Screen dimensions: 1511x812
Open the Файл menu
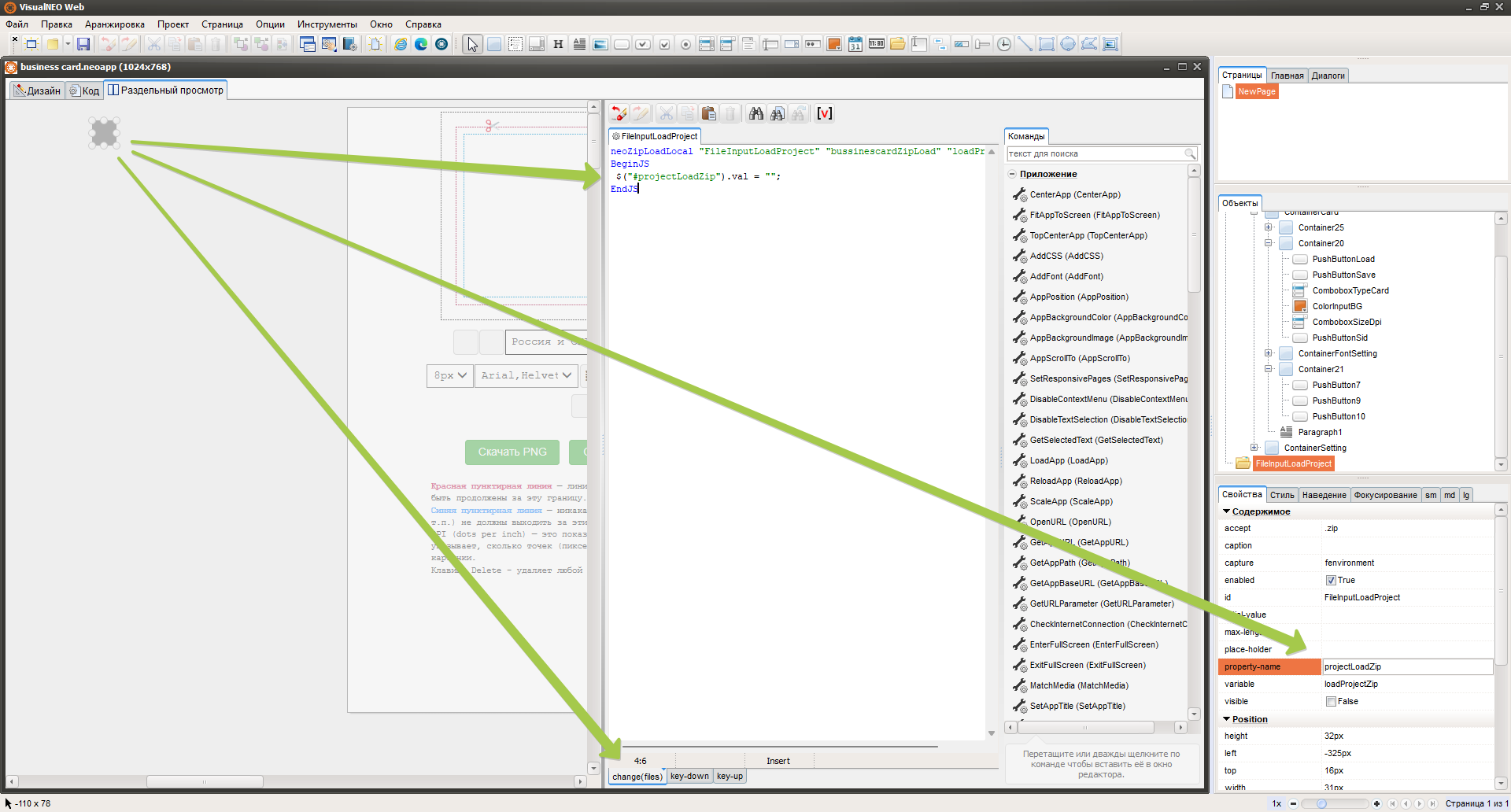[17, 24]
